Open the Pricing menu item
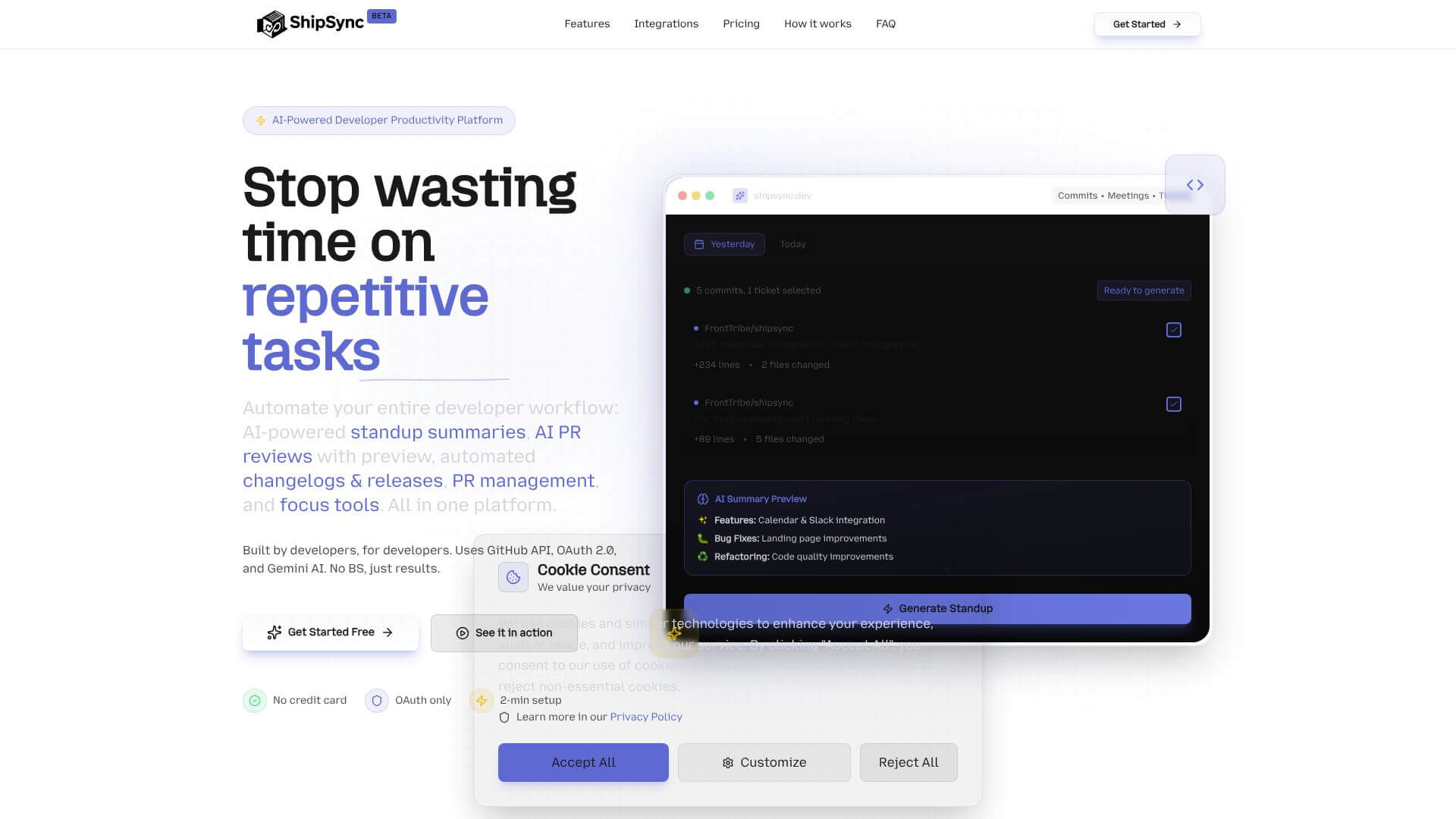Image resolution: width=1456 pixels, height=819 pixels. 741,24
